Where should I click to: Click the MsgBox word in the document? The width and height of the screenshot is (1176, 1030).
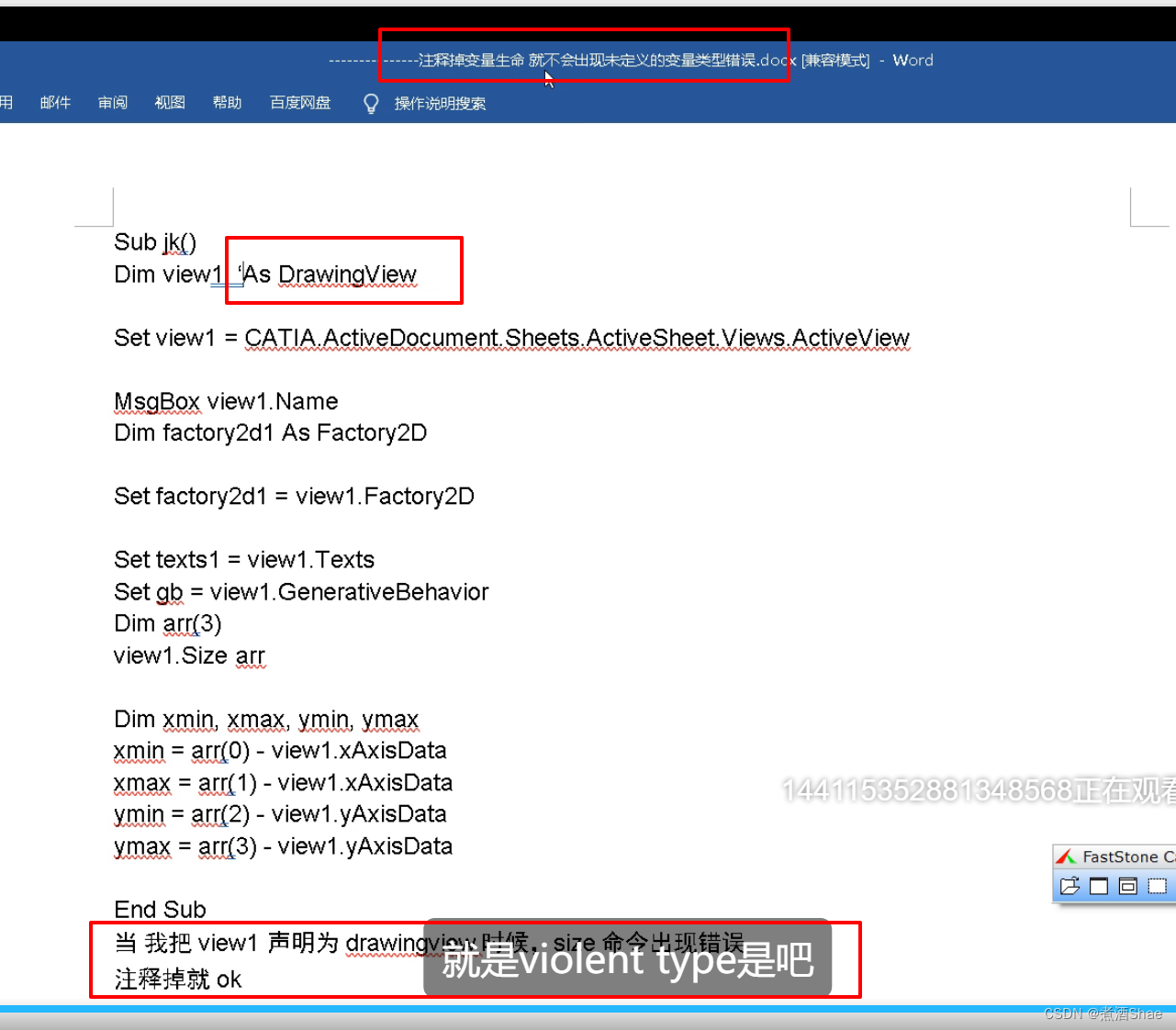pyautogui.click(x=157, y=402)
